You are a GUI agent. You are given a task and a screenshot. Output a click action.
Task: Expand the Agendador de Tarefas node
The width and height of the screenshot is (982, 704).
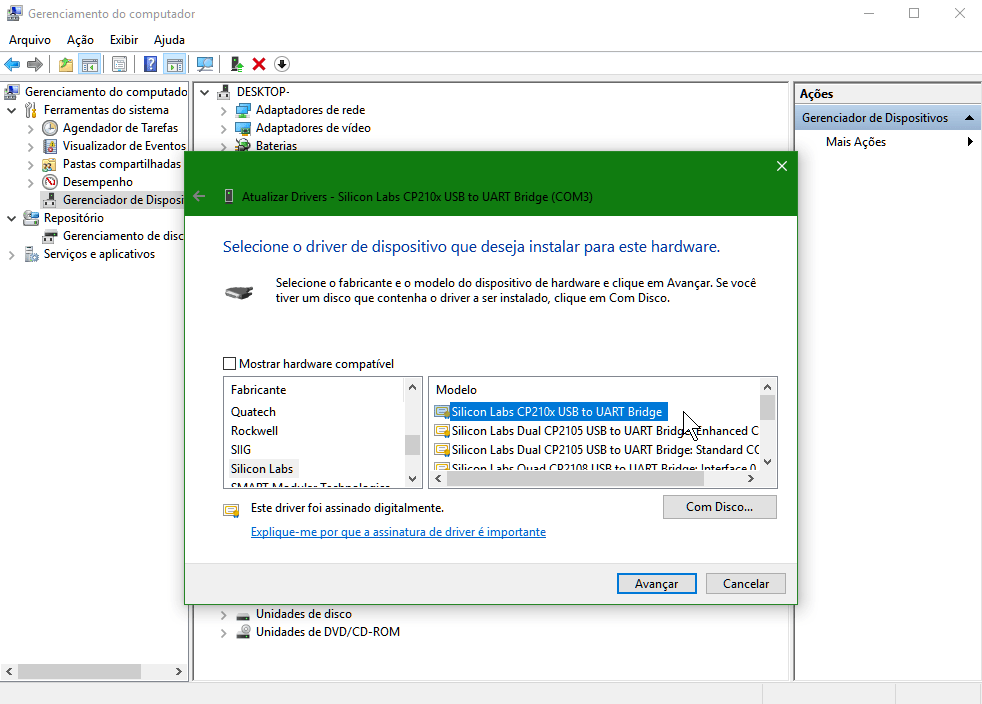coord(31,128)
